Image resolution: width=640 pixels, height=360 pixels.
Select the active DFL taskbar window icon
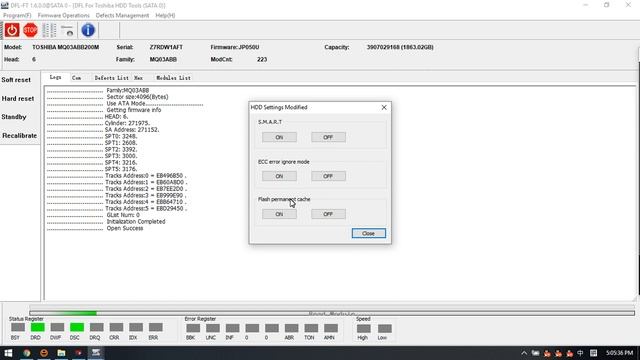(96, 353)
